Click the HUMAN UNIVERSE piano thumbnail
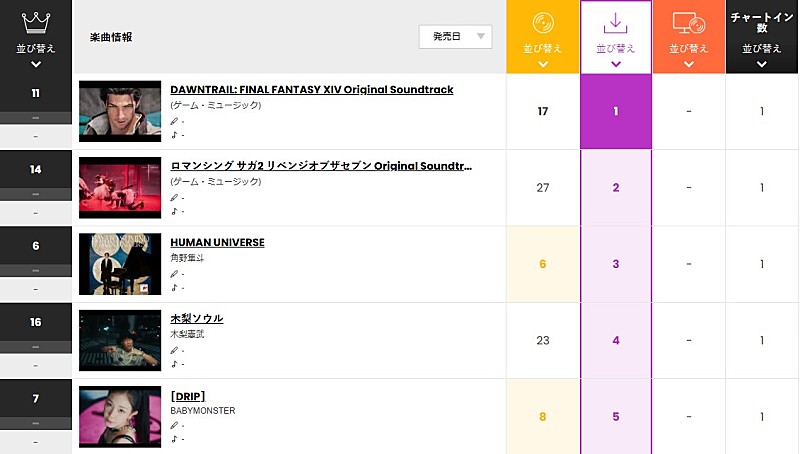 tap(120, 264)
